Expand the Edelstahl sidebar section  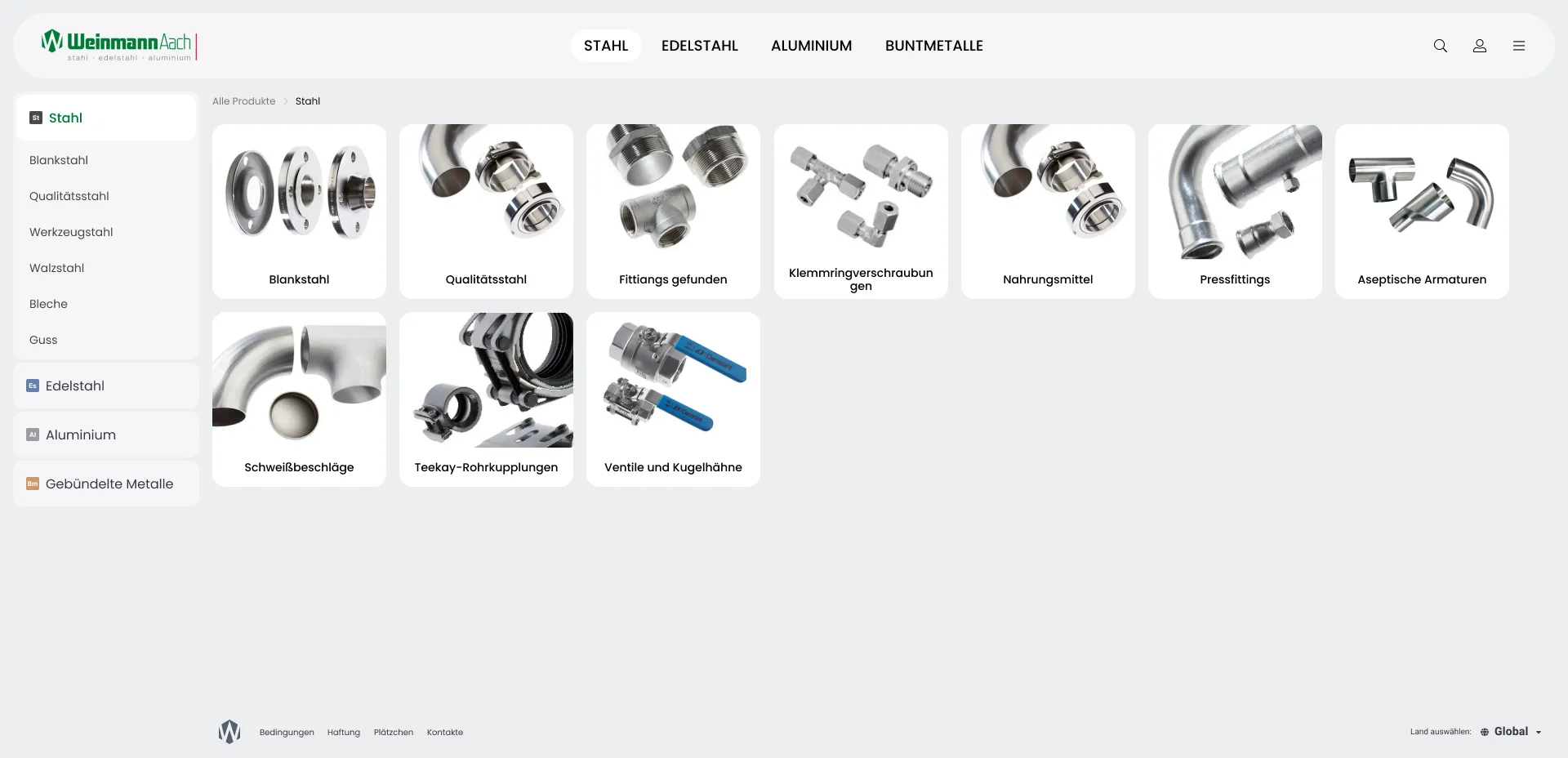(x=106, y=386)
